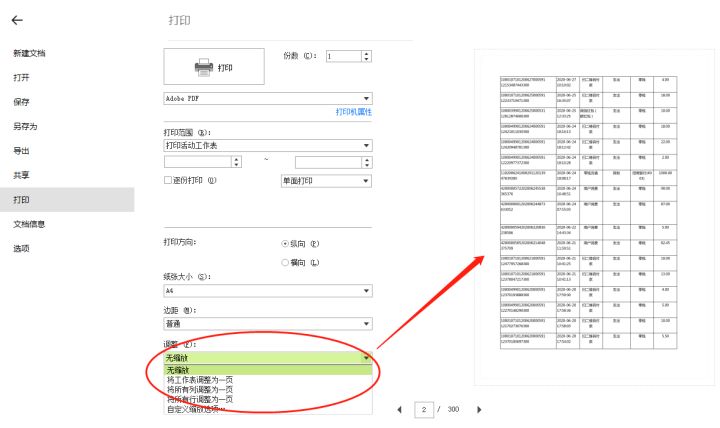Open the A4 paper size dropdown

pos(268,291)
